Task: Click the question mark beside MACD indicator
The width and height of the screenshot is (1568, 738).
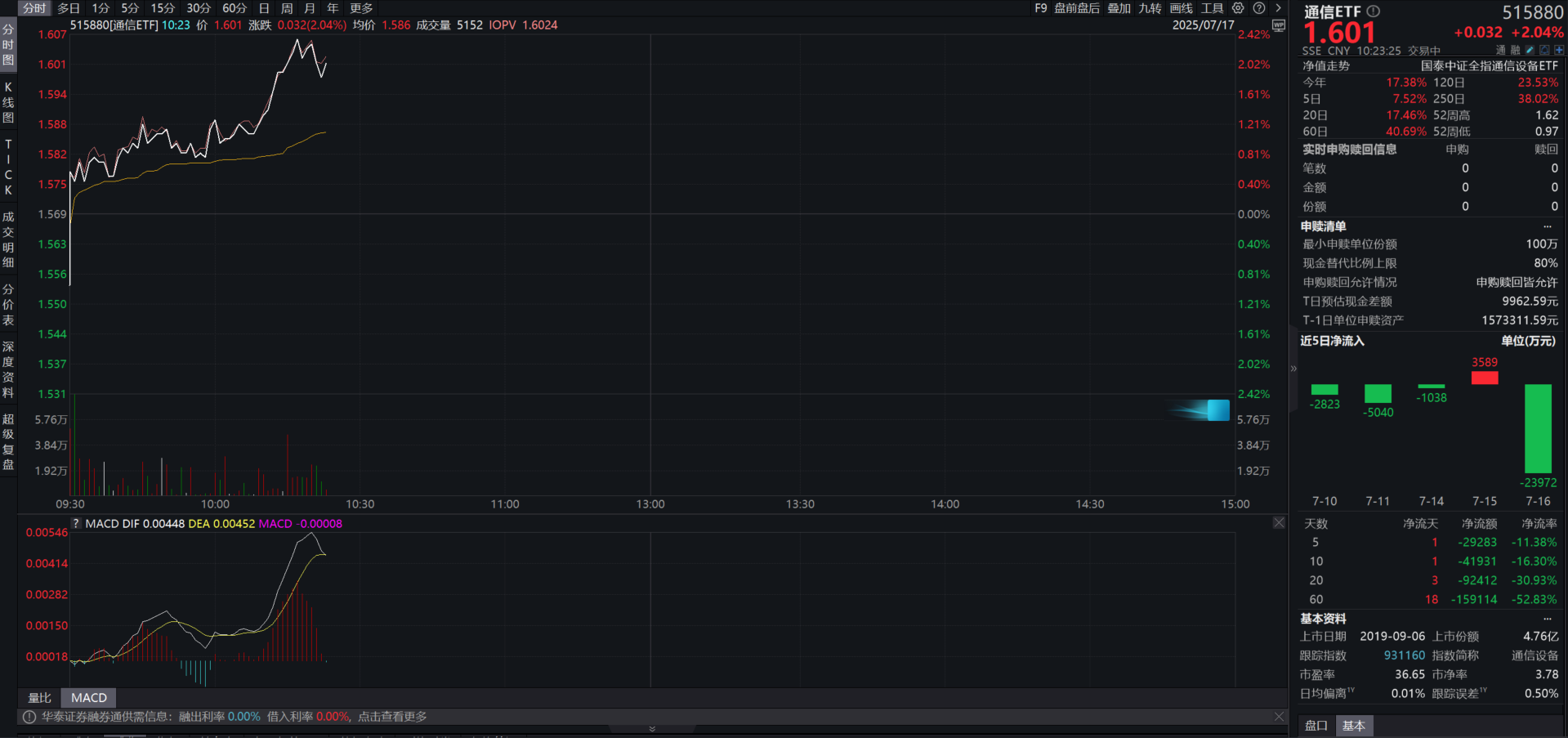Action: pos(75,523)
